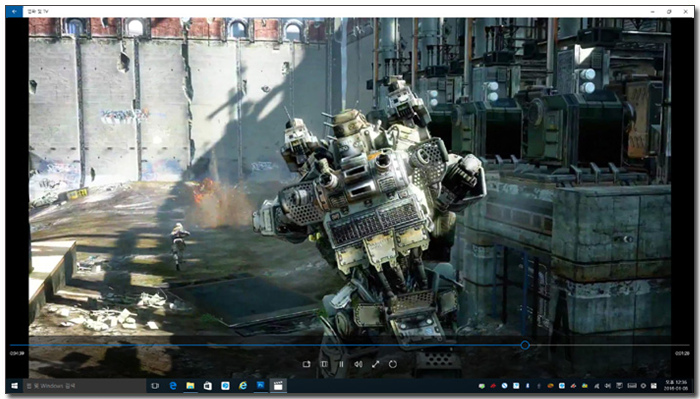Viewport: 700px width, 399px height.
Task: Pause the video playback
Action: click(342, 364)
